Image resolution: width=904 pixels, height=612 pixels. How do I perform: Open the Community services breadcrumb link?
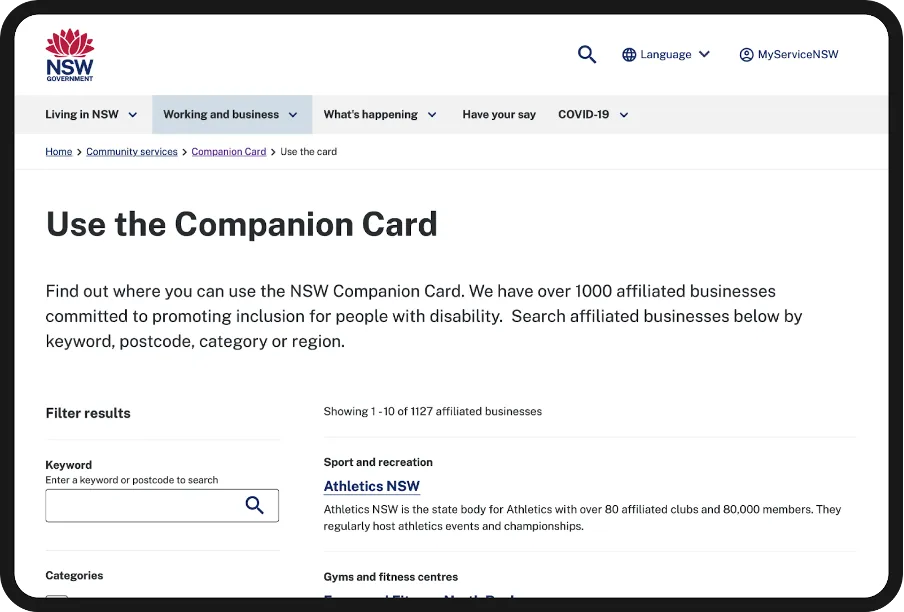point(131,151)
